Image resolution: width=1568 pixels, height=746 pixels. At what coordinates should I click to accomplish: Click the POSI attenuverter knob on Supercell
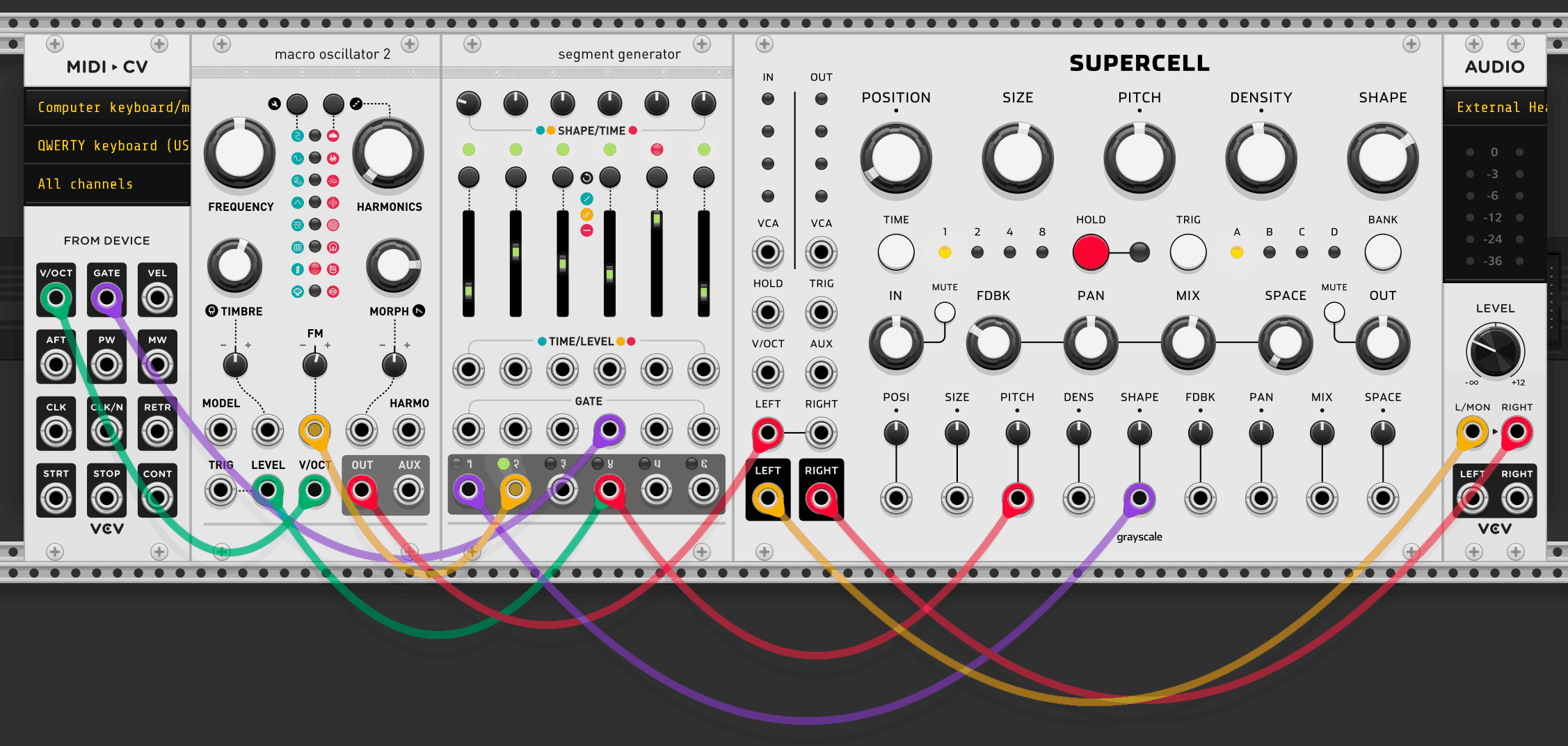[896, 433]
